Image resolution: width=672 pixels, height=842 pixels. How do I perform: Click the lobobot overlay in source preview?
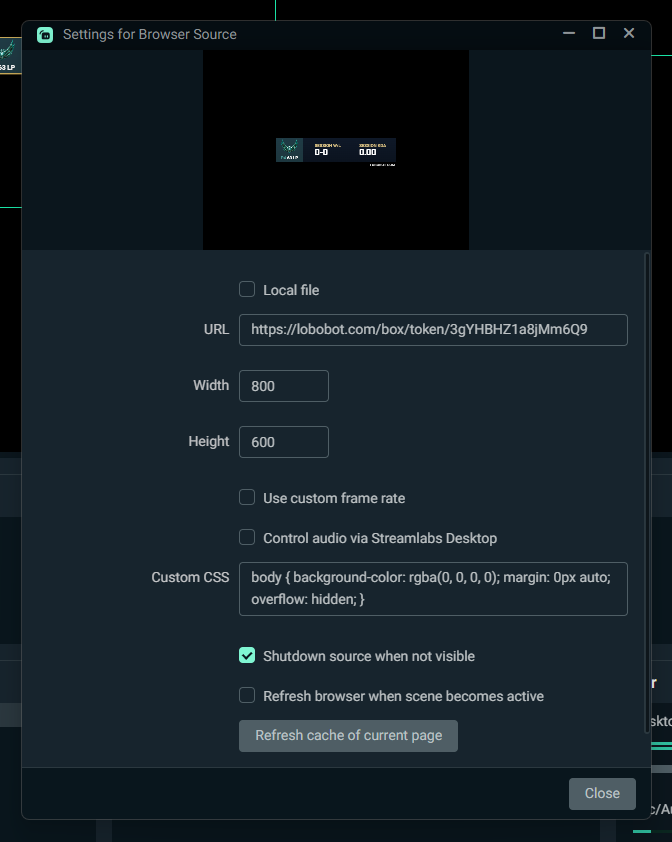(x=336, y=151)
